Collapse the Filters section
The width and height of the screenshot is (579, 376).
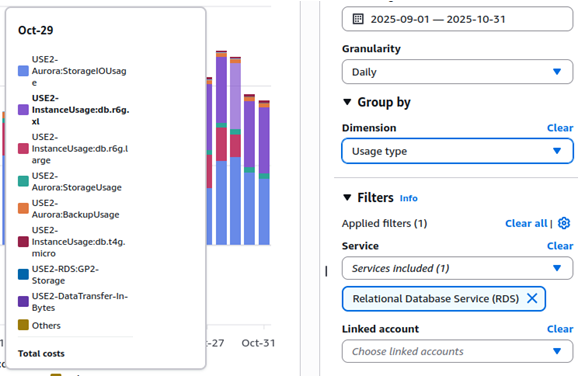tap(347, 198)
